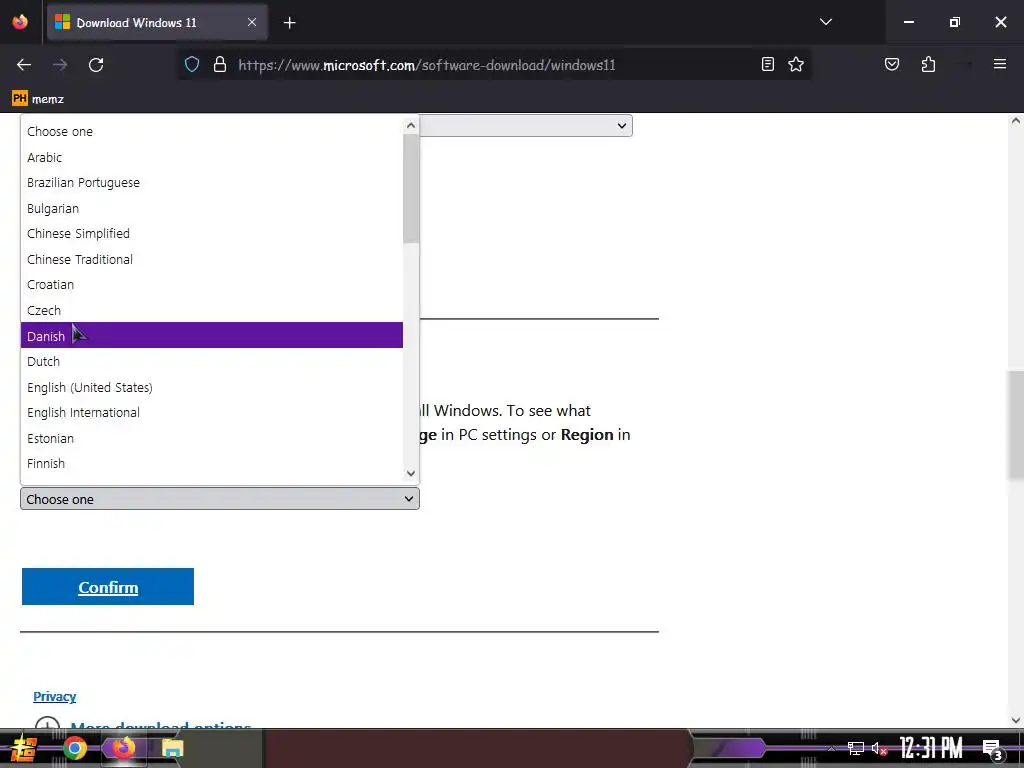The image size is (1024, 768).
Task: Click the Confirm button
Action: coord(108,586)
